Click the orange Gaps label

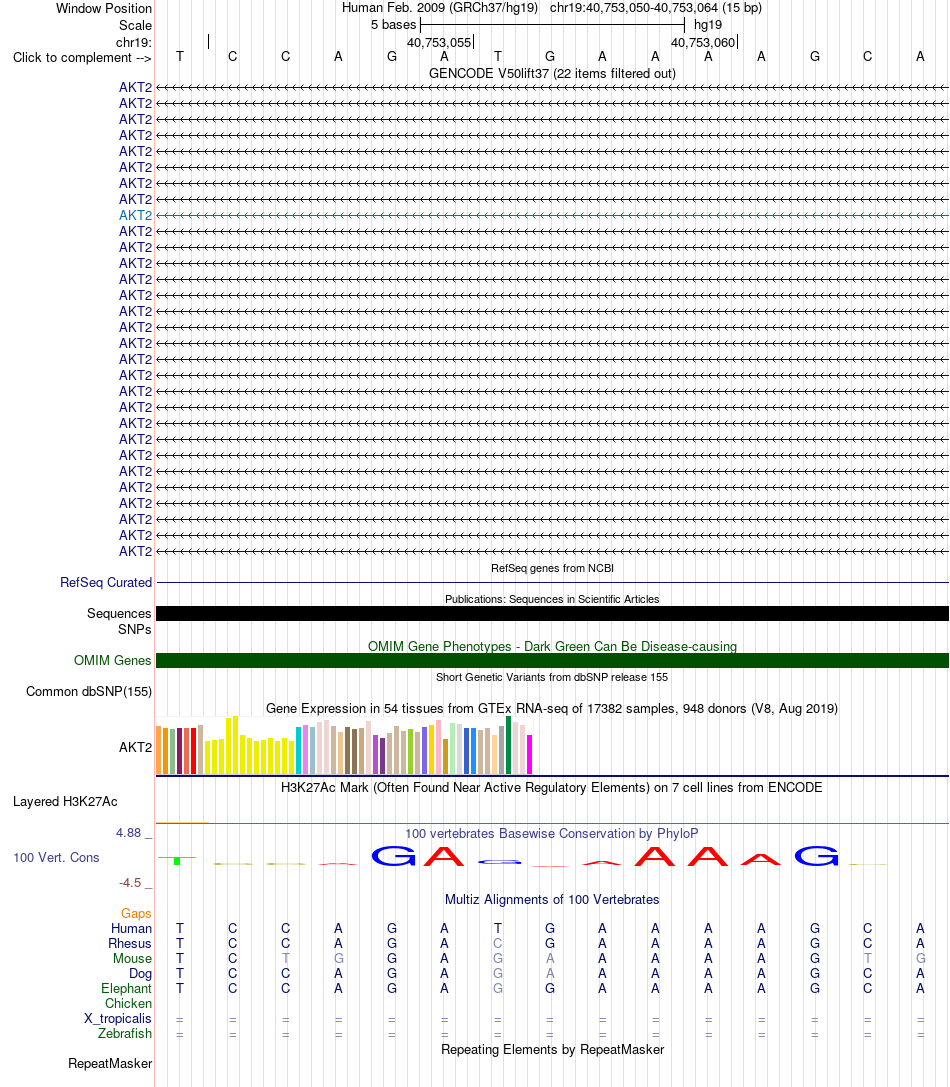pos(136,914)
